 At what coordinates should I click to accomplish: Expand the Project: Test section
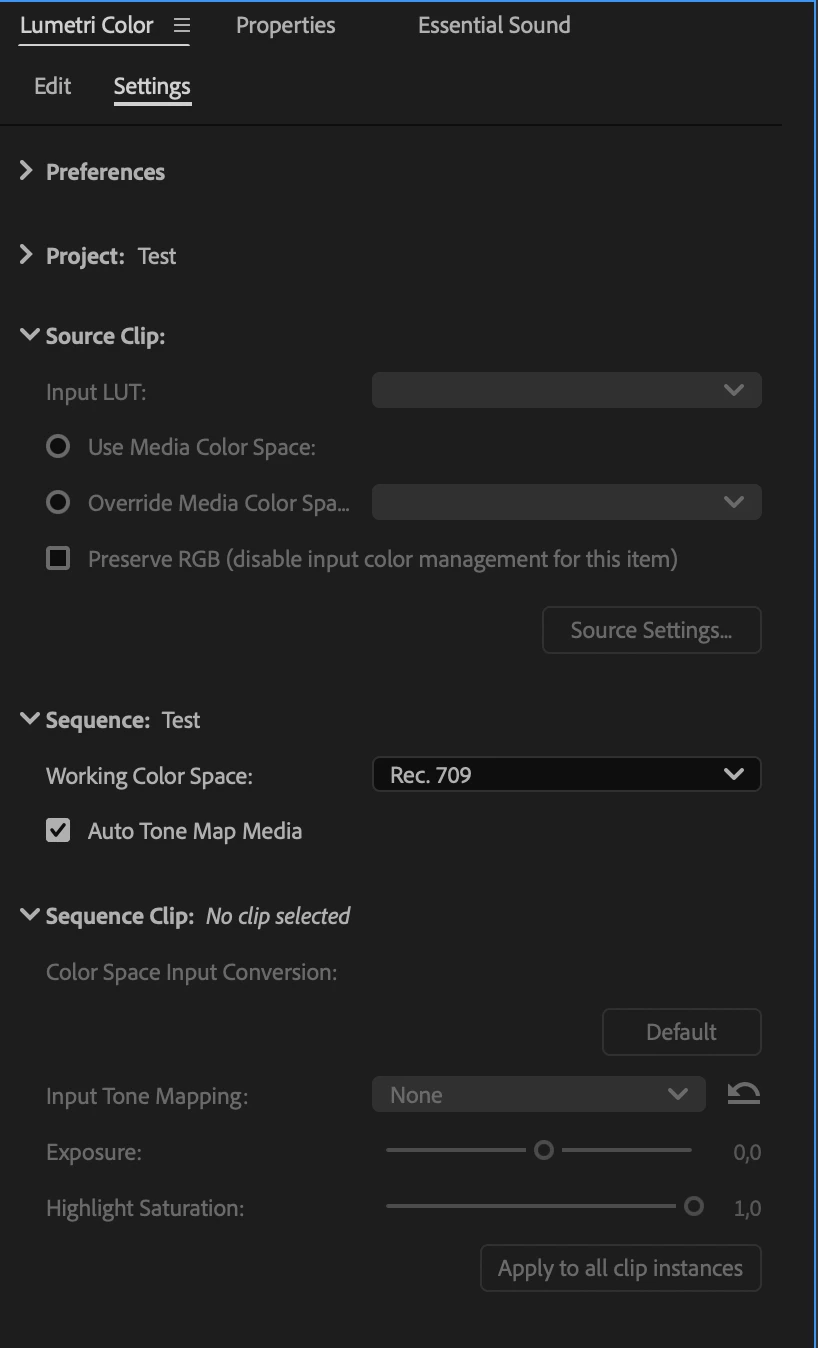[27, 256]
